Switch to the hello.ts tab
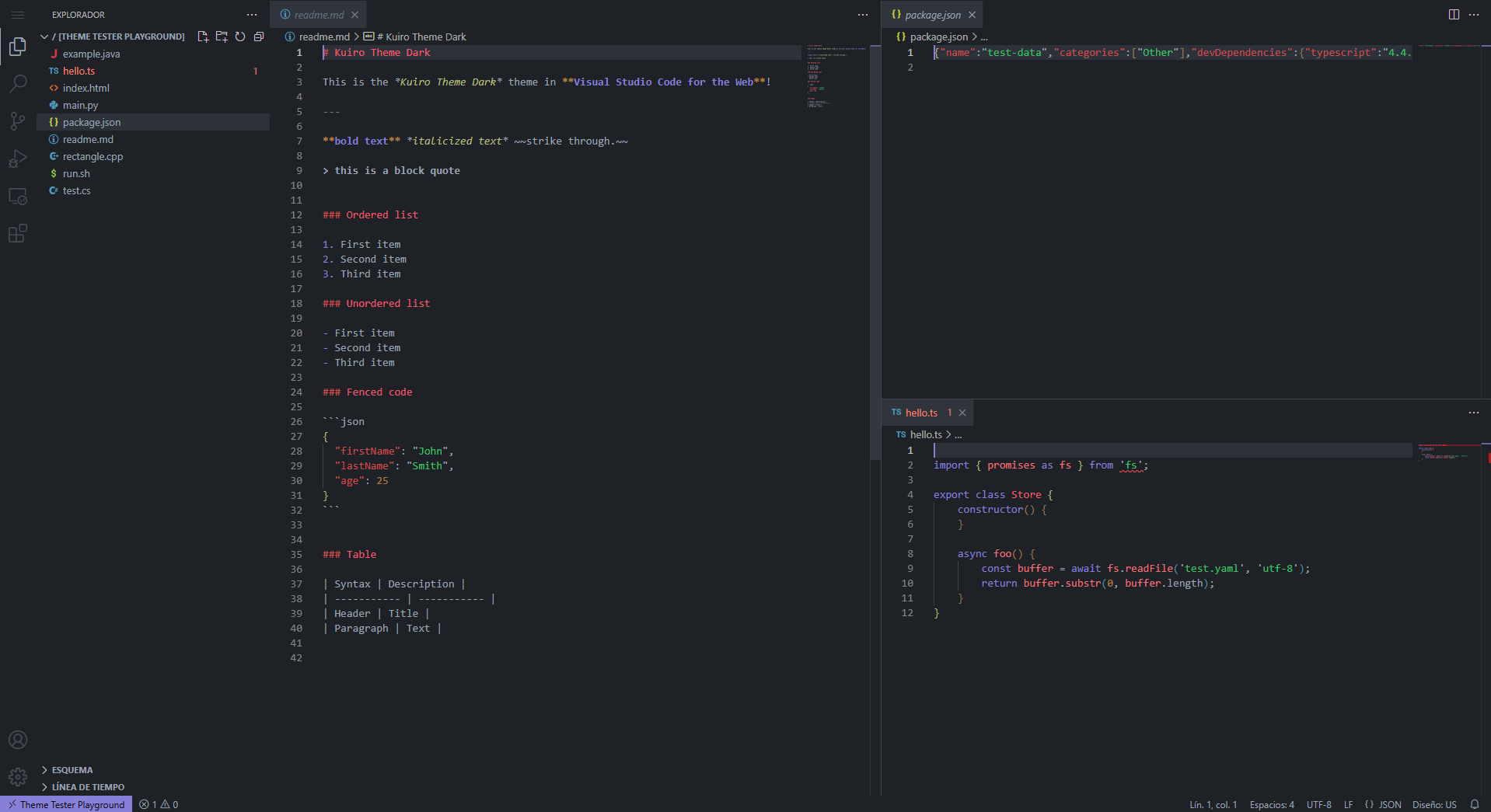This screenshot has width=1491, height=812. pos(927,413)
